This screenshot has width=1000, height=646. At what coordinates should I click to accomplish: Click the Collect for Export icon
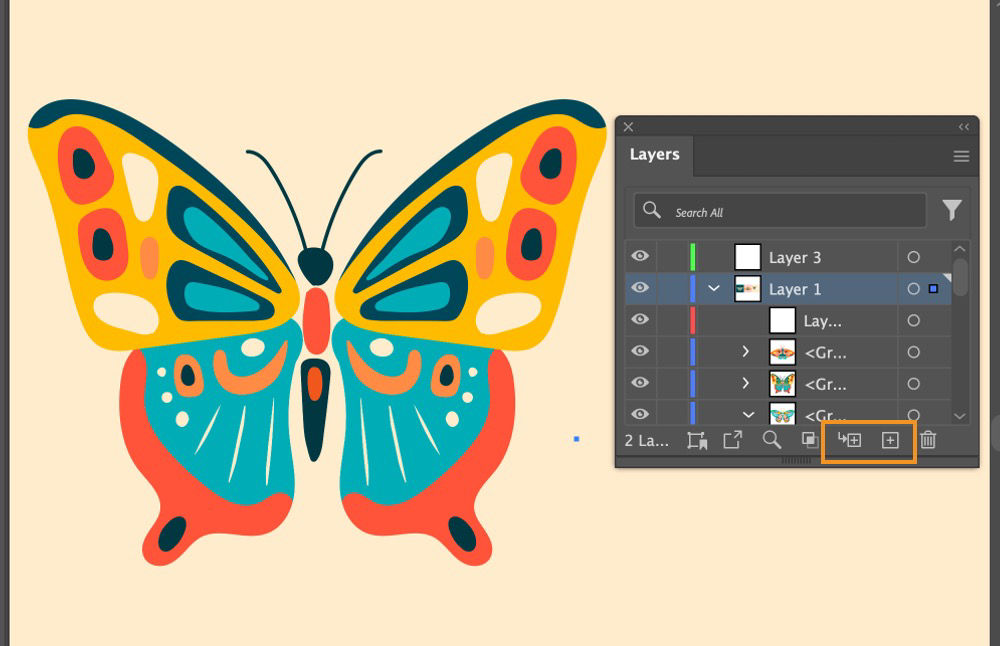[x=734, y=439]
